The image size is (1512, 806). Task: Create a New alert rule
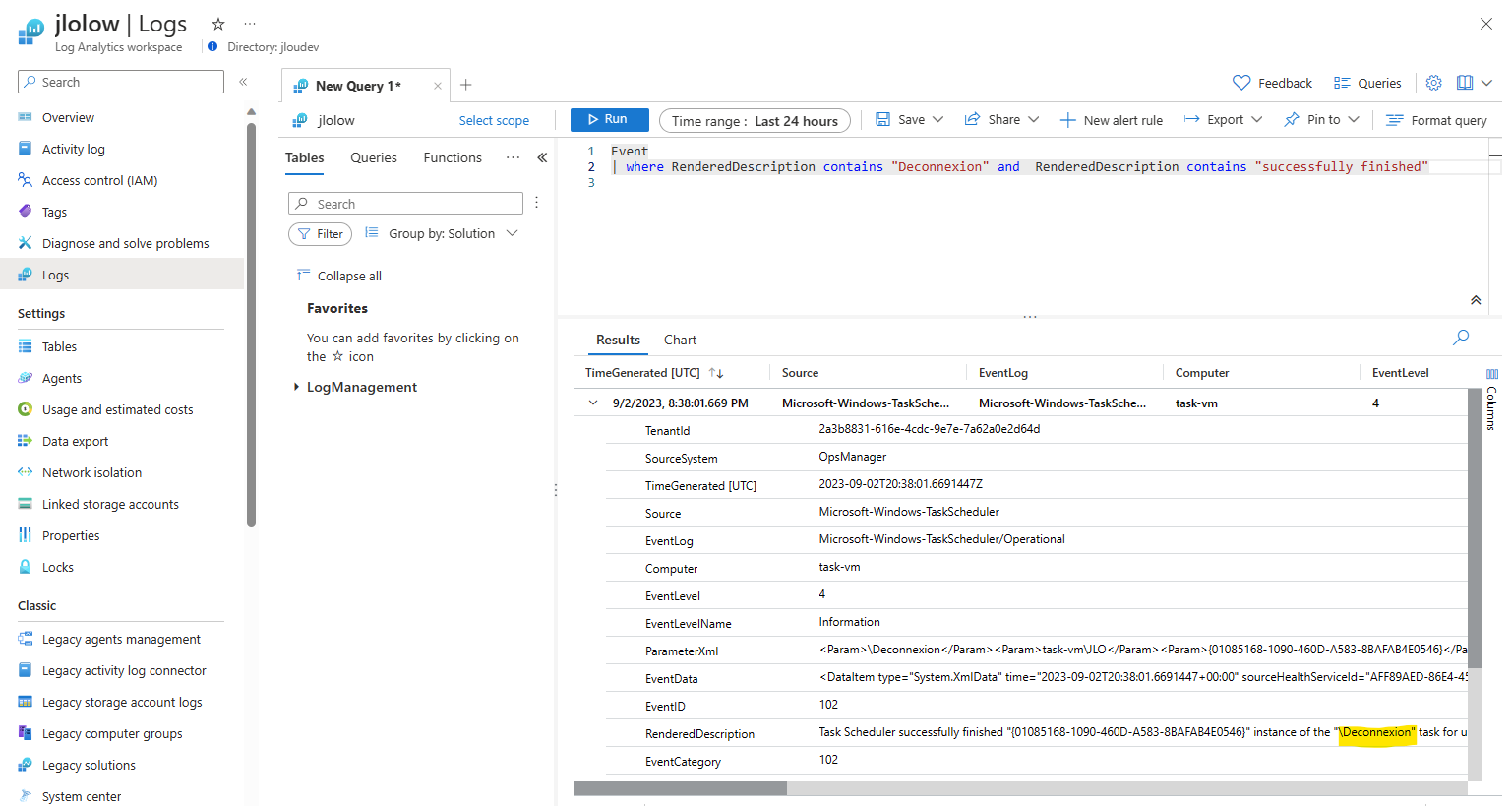point(1112,120)
